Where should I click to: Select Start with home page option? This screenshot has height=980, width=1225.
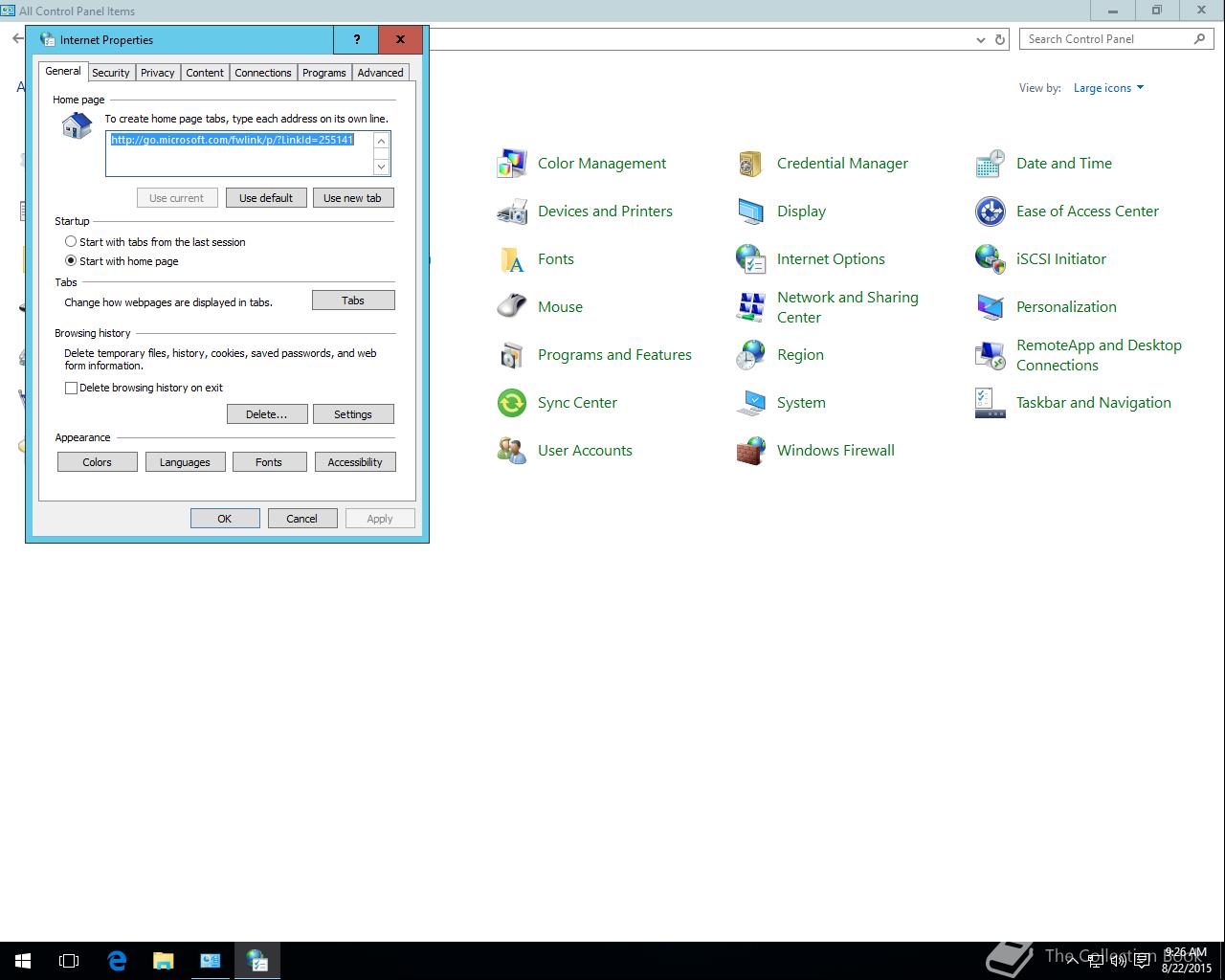coord(122,261)
